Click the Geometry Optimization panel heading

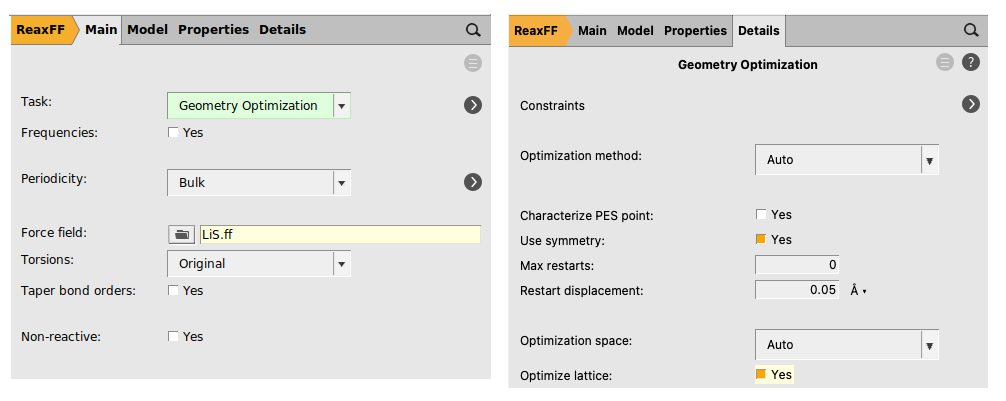click(x=747, y=65)
